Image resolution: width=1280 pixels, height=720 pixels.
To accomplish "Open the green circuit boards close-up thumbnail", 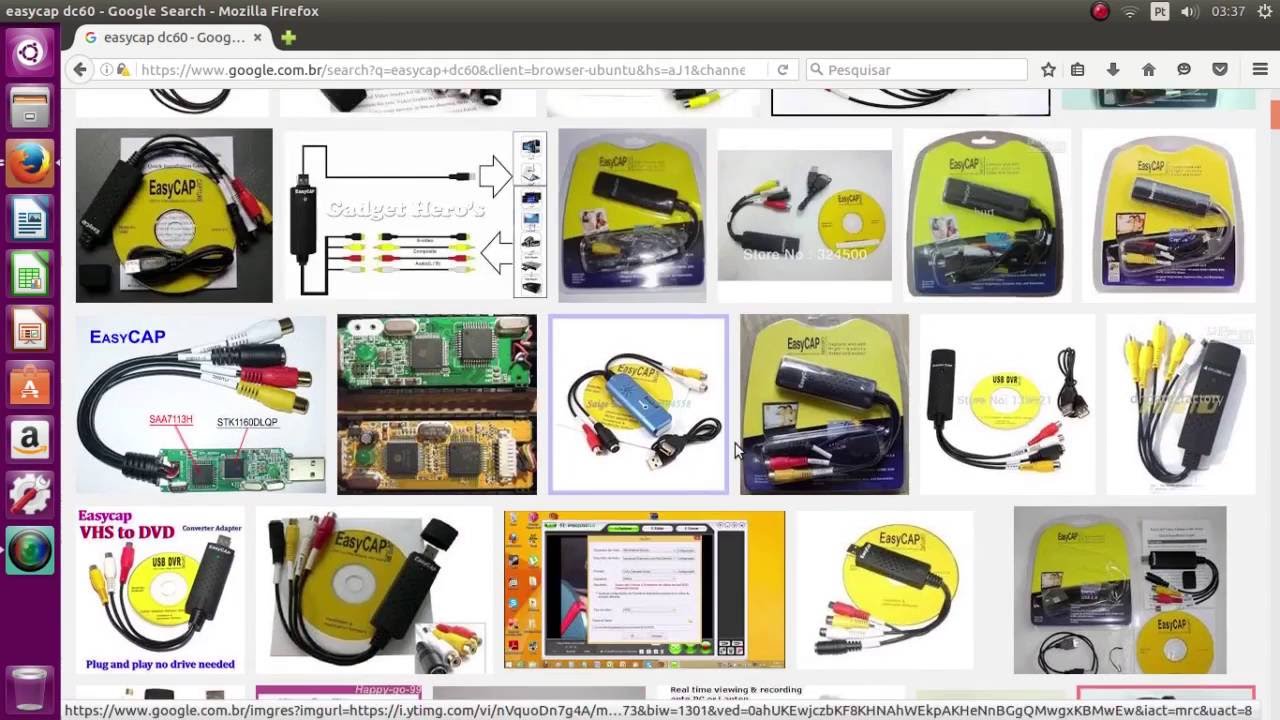I will pos(437,404).
